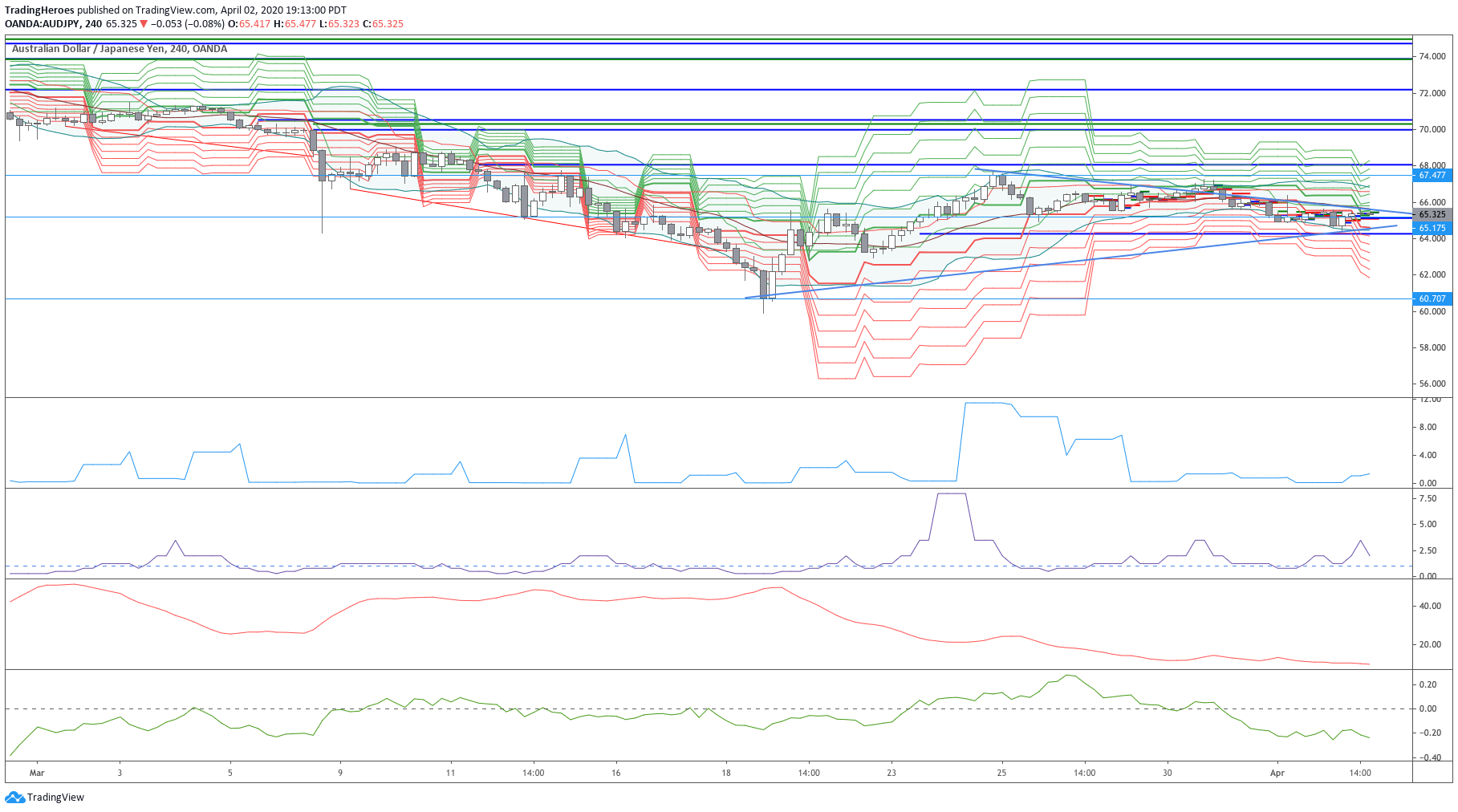Image resolution: width=1458 pixels, height=812 pixels.
Task: Click the 62.000 price axis tick
Action: pos(1432,274)
